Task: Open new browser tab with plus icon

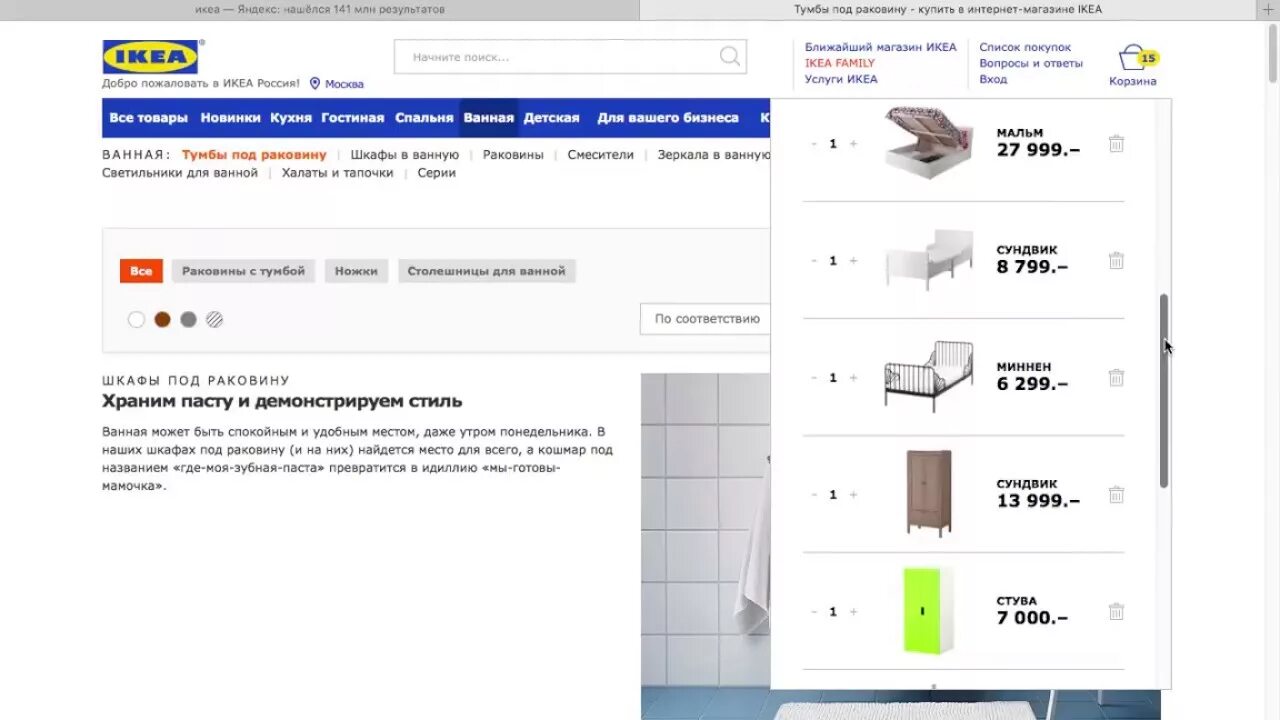Action: [1268, 9]
